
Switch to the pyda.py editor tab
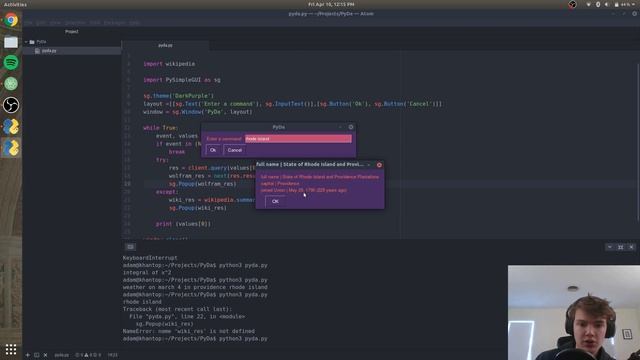tap(165, 45)
